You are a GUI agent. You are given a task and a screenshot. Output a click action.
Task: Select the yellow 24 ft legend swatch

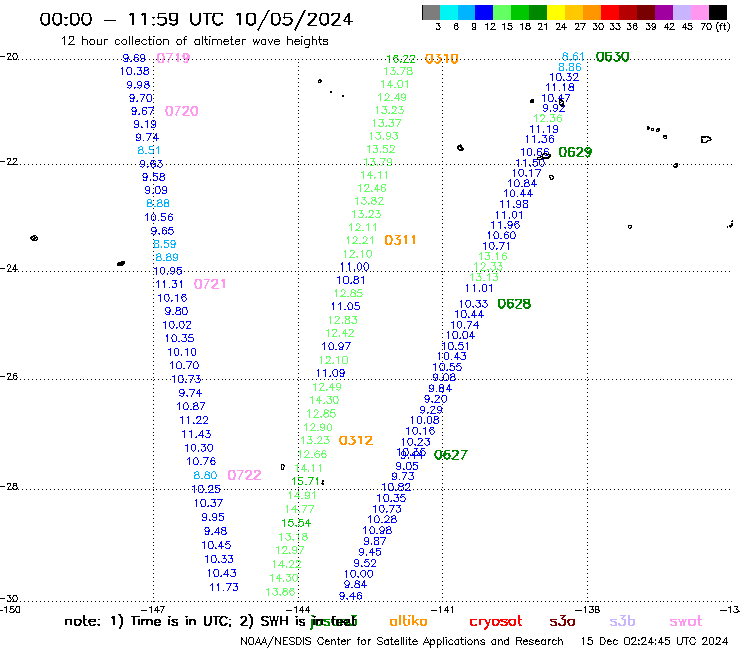(x=556, y=12)
